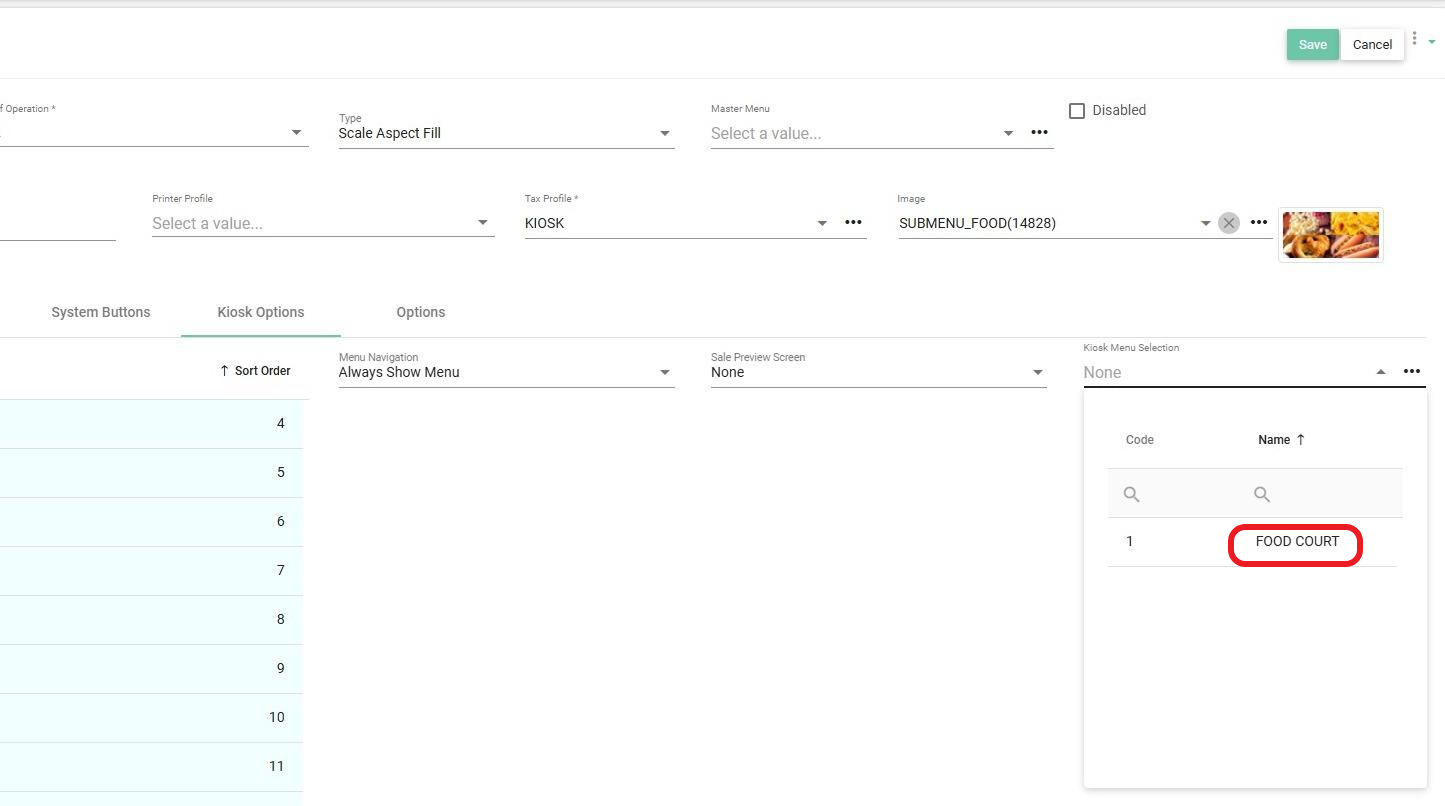Click the Cancel button
This screenshot has width=1445, height=806.
[1372, 44]
